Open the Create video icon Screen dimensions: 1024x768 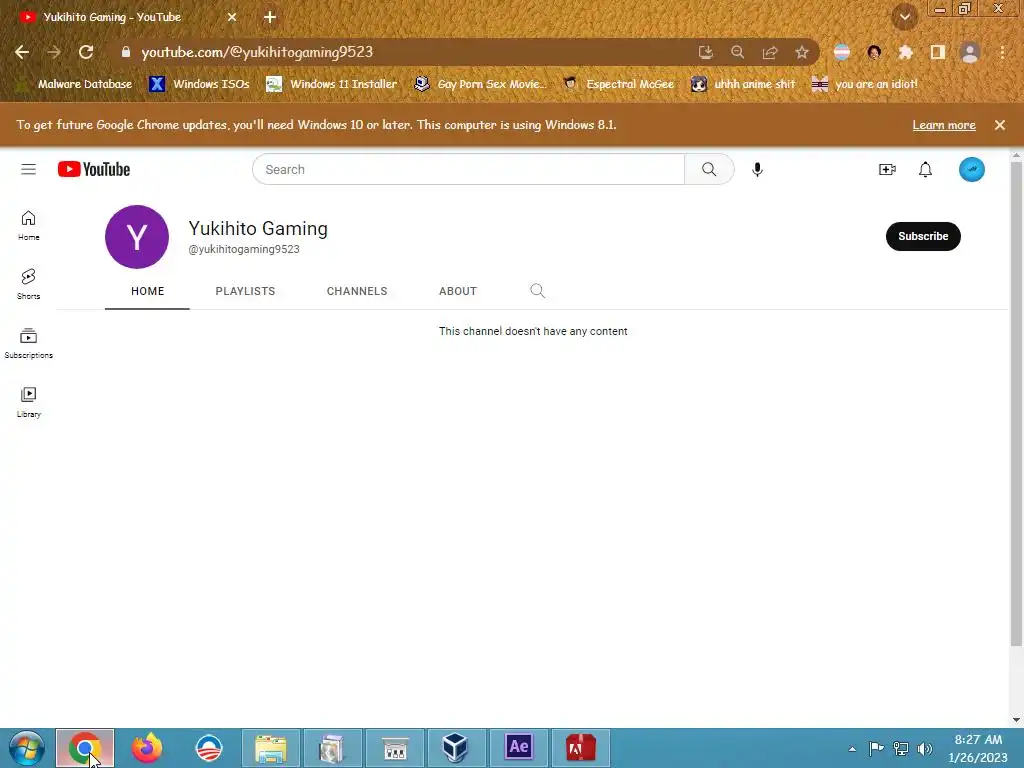887,170
